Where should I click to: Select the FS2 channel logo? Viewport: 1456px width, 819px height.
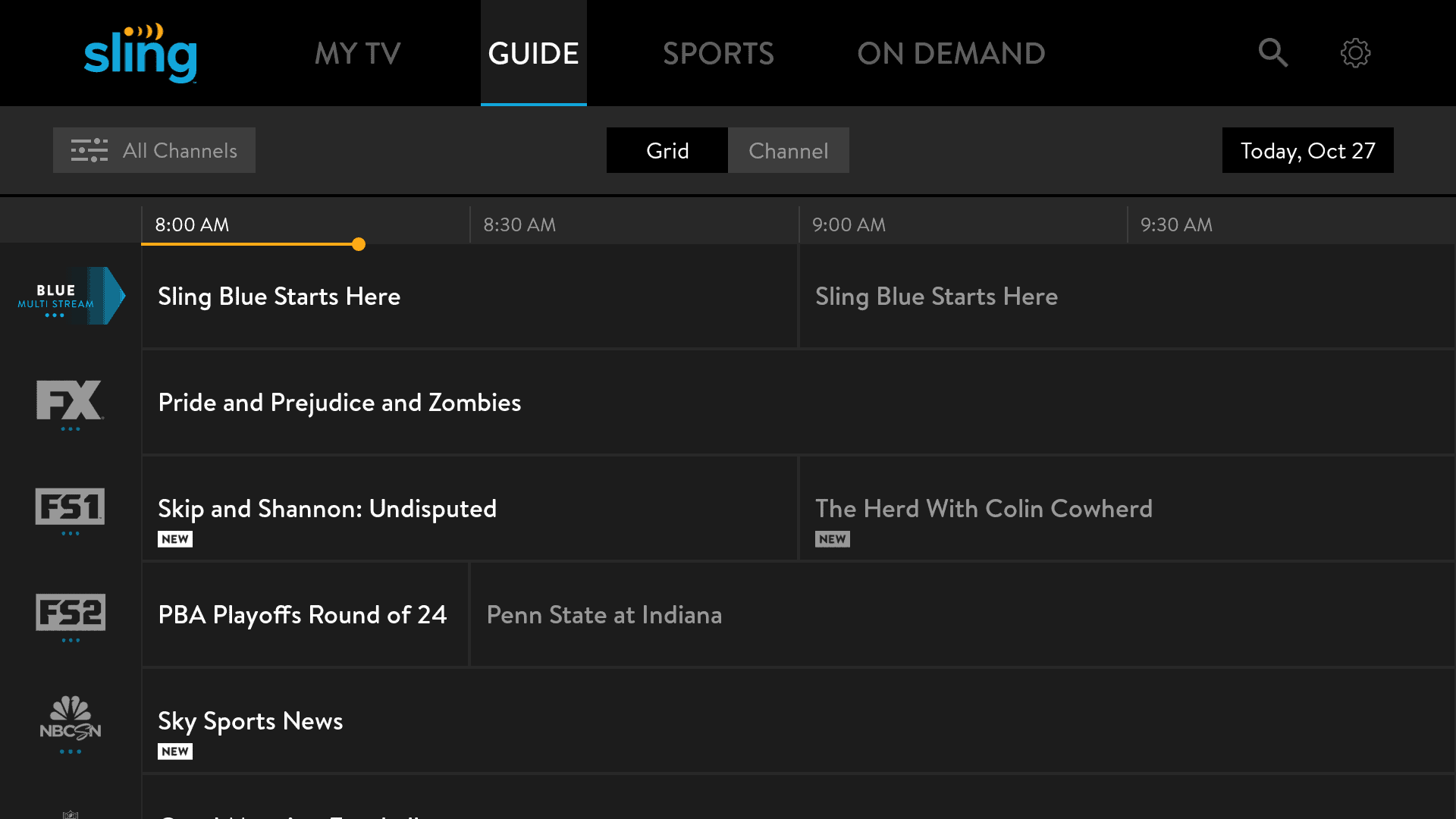point(71,617)
